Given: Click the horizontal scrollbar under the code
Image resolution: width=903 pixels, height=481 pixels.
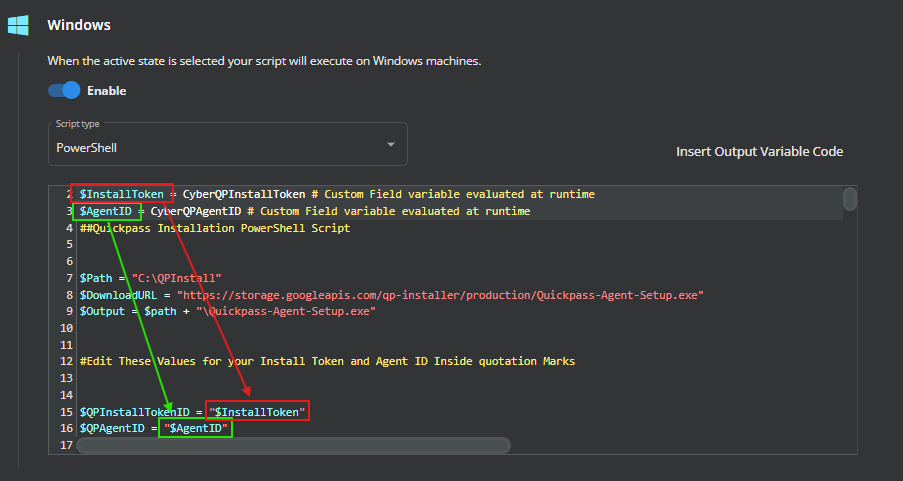Looking at the screenshot, I should click(x=293, y=445).
